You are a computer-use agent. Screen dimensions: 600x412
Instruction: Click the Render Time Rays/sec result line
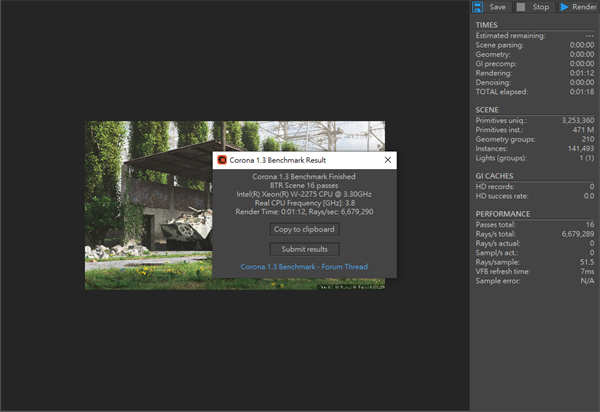[304, 212]
